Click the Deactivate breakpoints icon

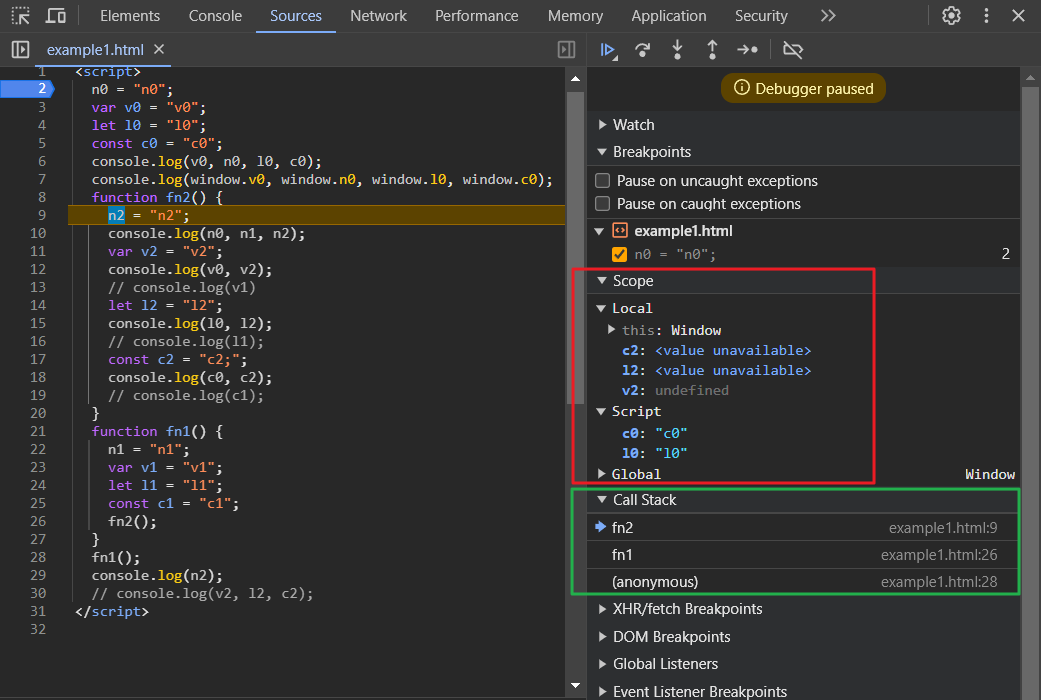click(x=793, y=49)
